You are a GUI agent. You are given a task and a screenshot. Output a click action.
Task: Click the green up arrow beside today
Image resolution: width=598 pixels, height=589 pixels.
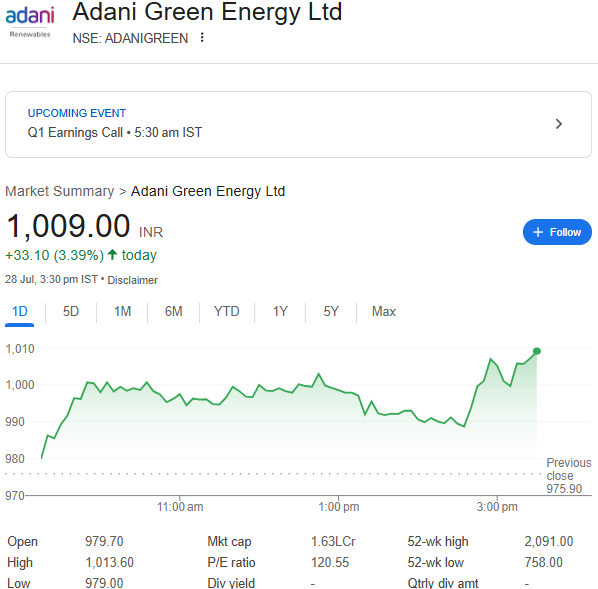pos(112,254)
